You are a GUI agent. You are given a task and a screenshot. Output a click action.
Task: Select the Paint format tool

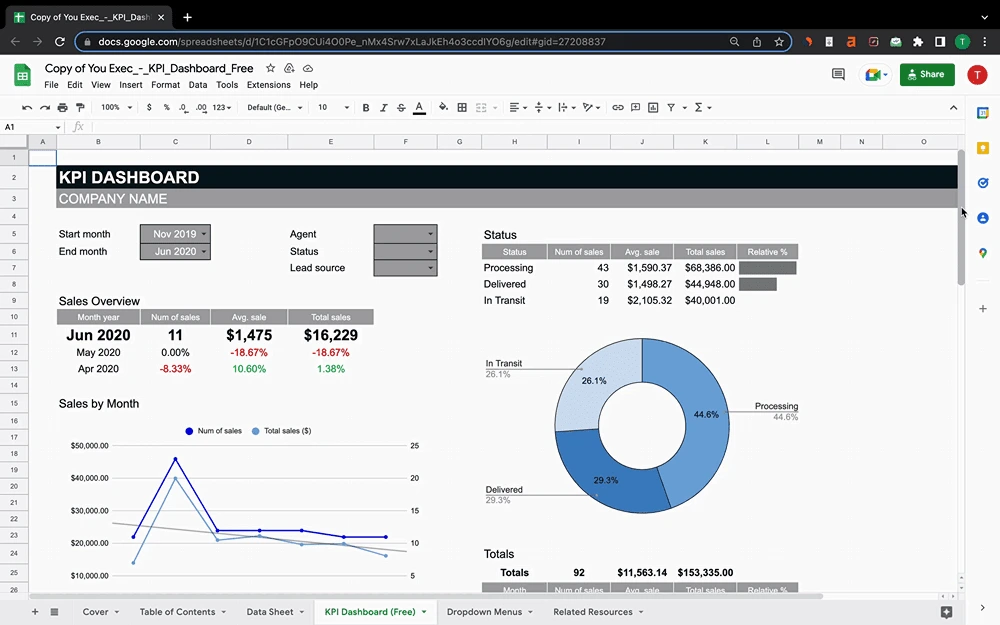click(x=80, y=107)
